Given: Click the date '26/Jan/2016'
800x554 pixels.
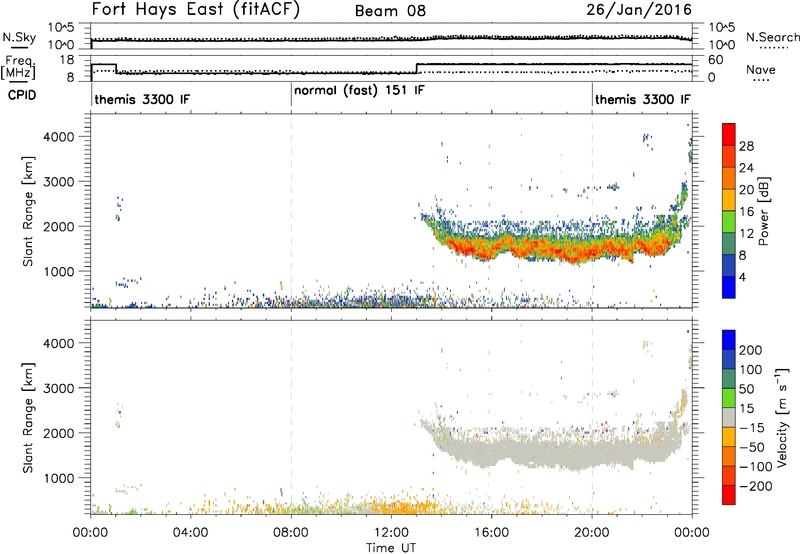Looking at the screenshot, I should (x=639, y=10).
